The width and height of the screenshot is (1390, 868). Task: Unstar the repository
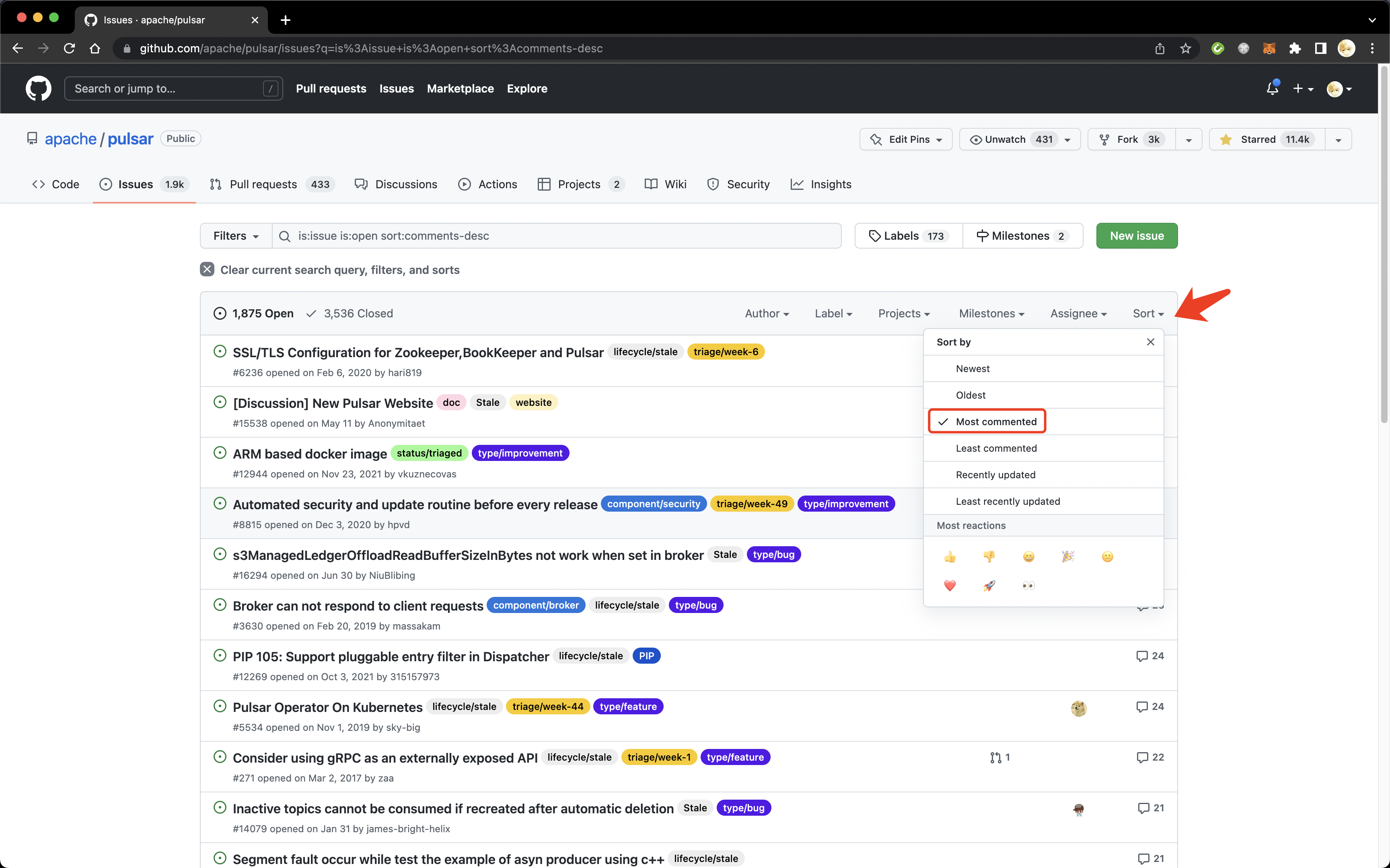point(1267,140)
